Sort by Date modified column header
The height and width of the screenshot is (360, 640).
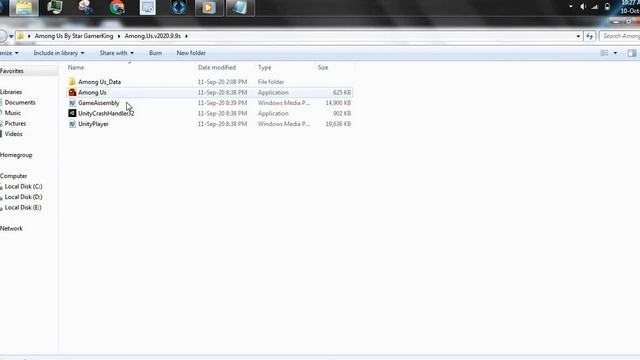click(x=217, y=67)
